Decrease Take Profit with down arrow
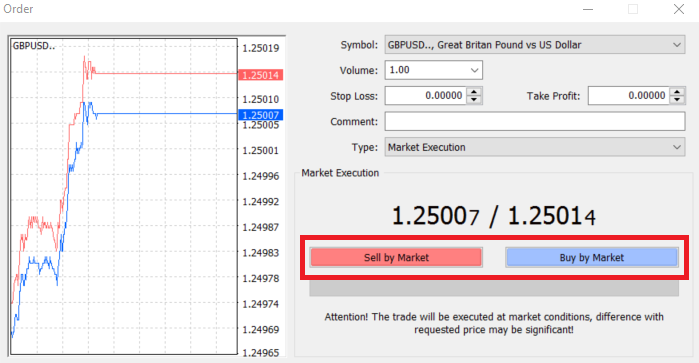699x363 pixels. 677,100
